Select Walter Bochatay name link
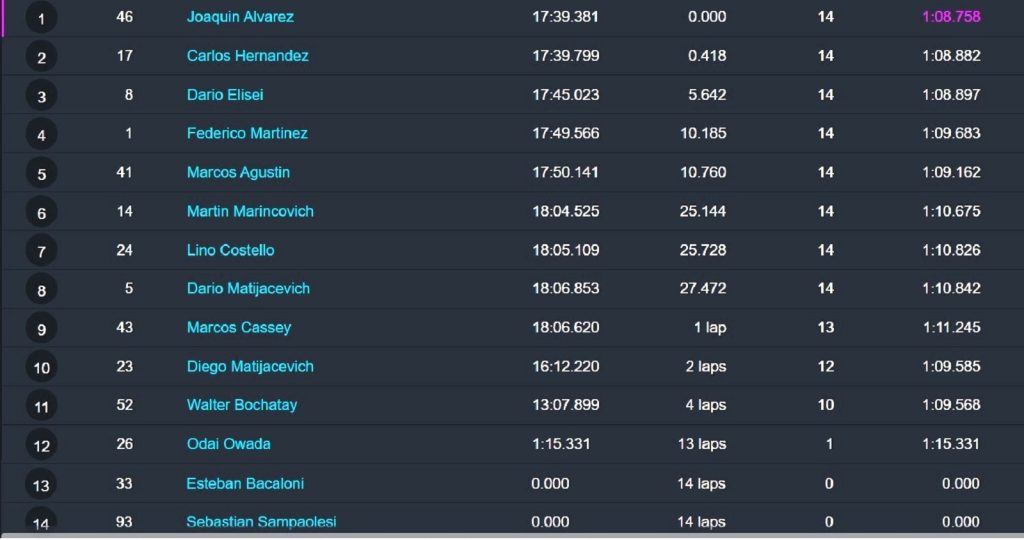The width and height of the screenshot is (1024, 540). [242, 405]
